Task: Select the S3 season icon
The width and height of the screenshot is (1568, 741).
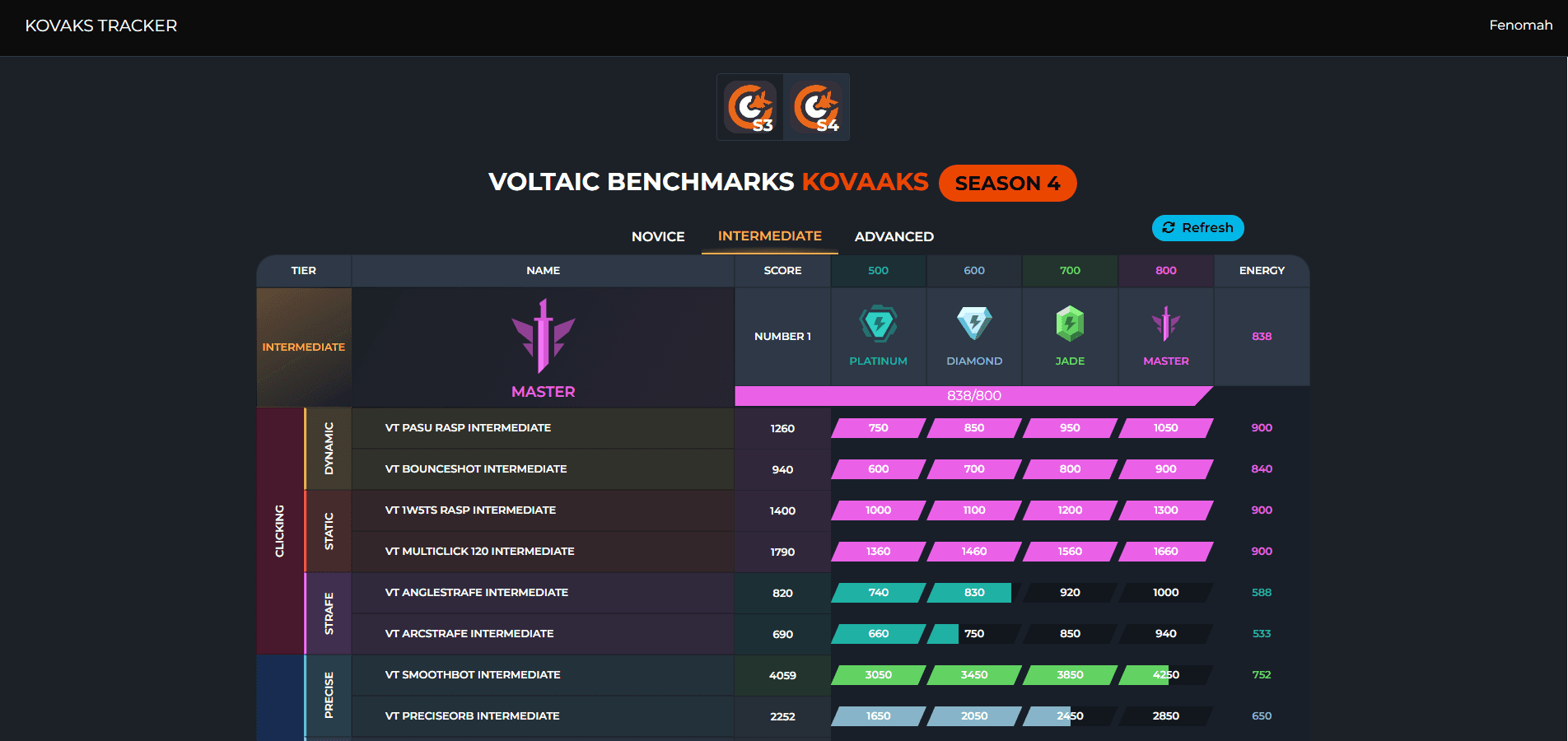Action: click(749, 107)
